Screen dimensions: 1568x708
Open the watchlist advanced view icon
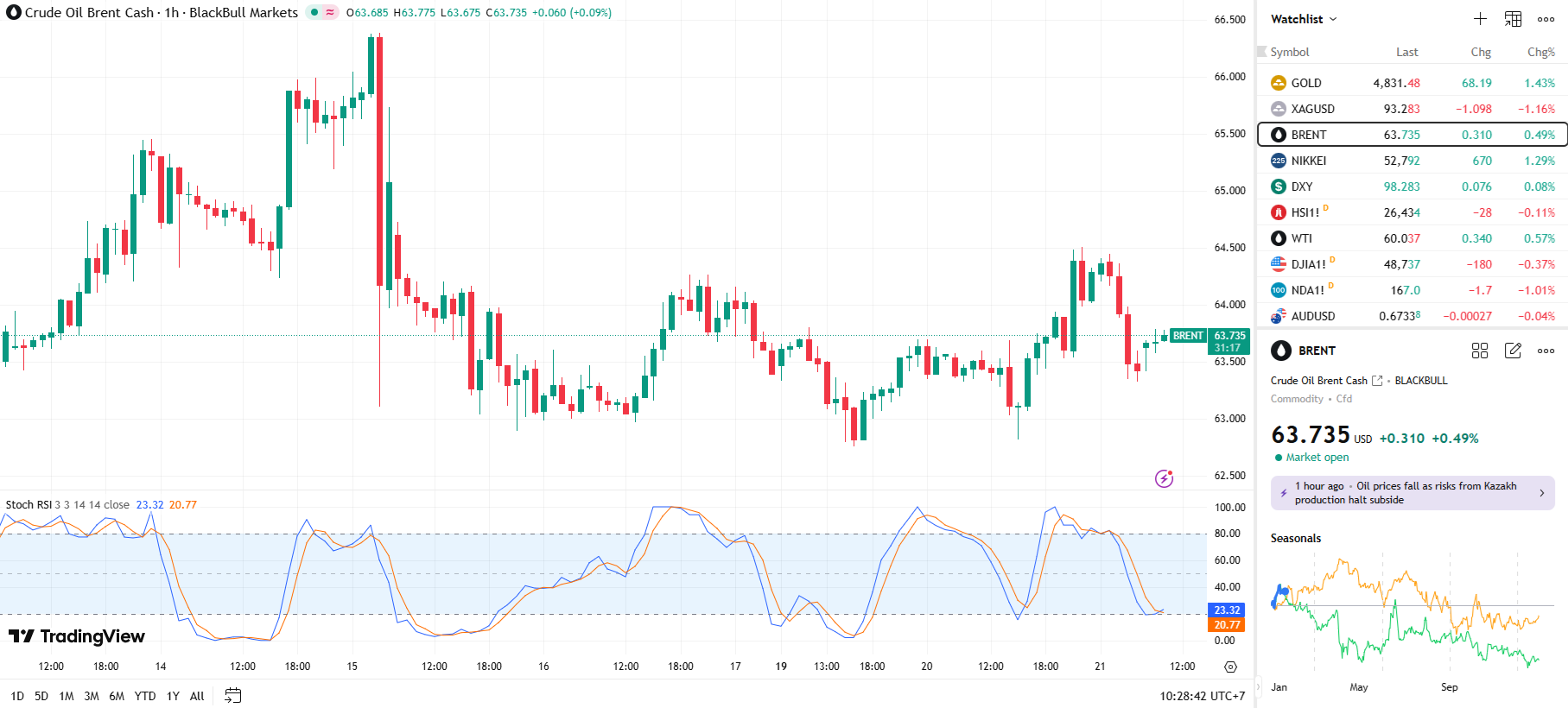(x=1513, y=19)
